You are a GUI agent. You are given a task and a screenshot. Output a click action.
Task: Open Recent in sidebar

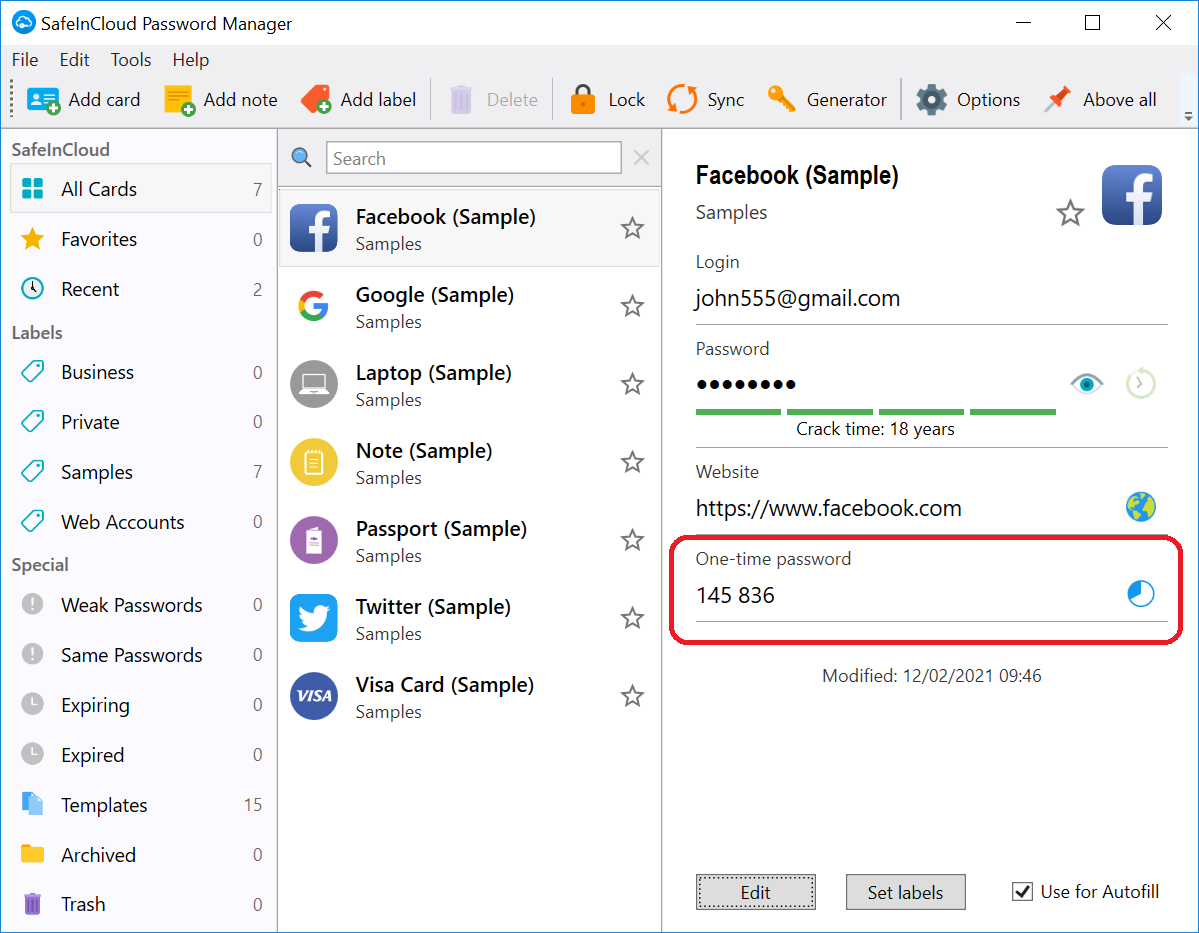[141, 289]
